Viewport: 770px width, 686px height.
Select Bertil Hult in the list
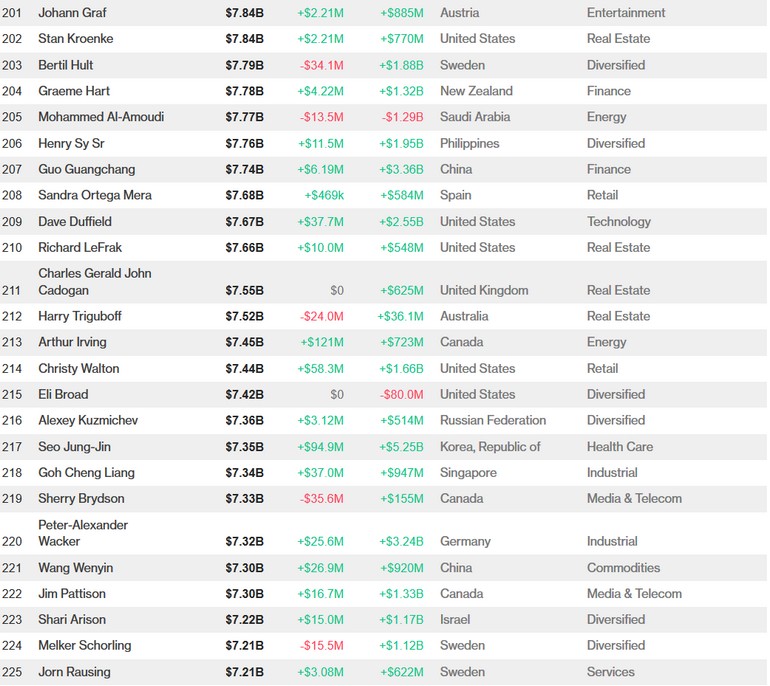[x=68, y=65]
